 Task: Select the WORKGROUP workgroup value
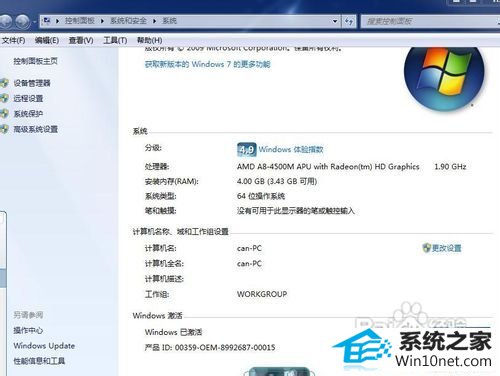pos(262,294)
